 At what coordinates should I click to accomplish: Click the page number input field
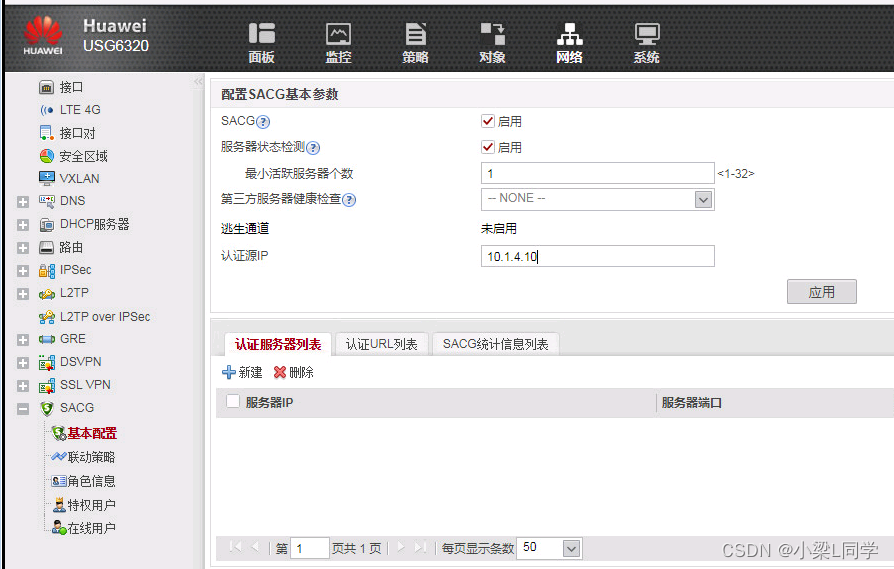(310, 548)
